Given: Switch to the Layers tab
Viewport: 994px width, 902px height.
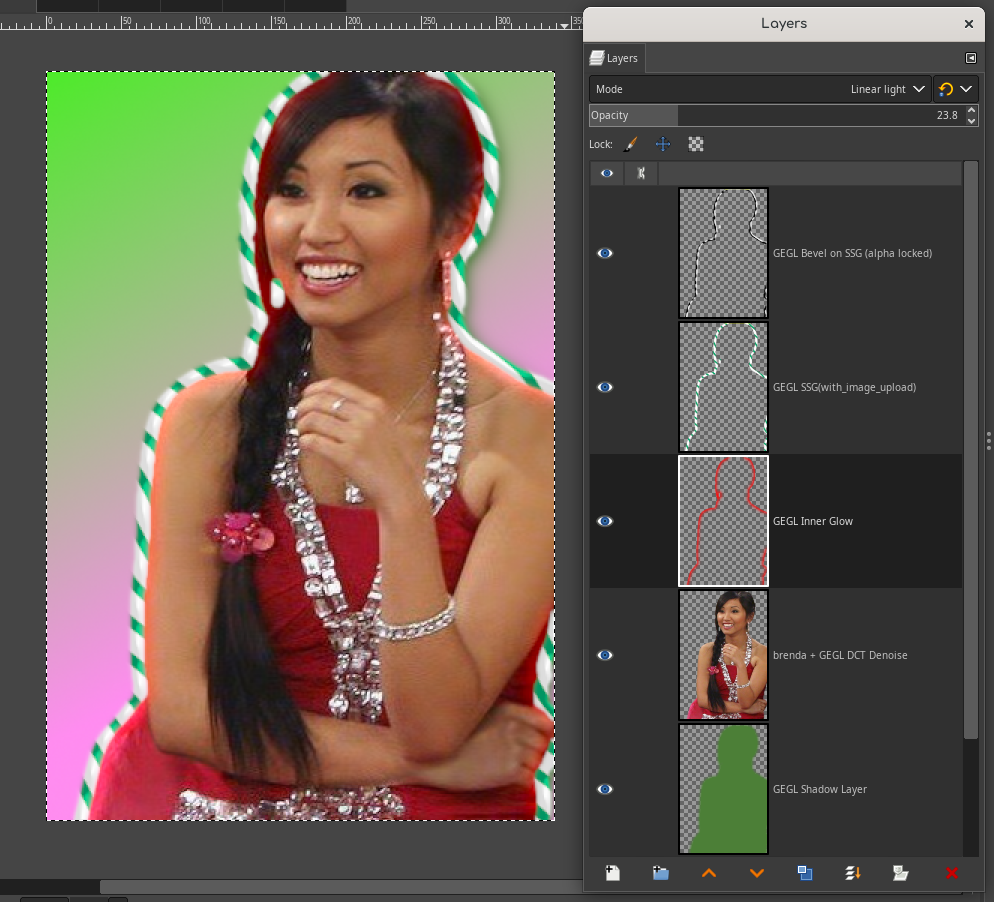Looking at the screenshot, I should click(x=614, y=58).
